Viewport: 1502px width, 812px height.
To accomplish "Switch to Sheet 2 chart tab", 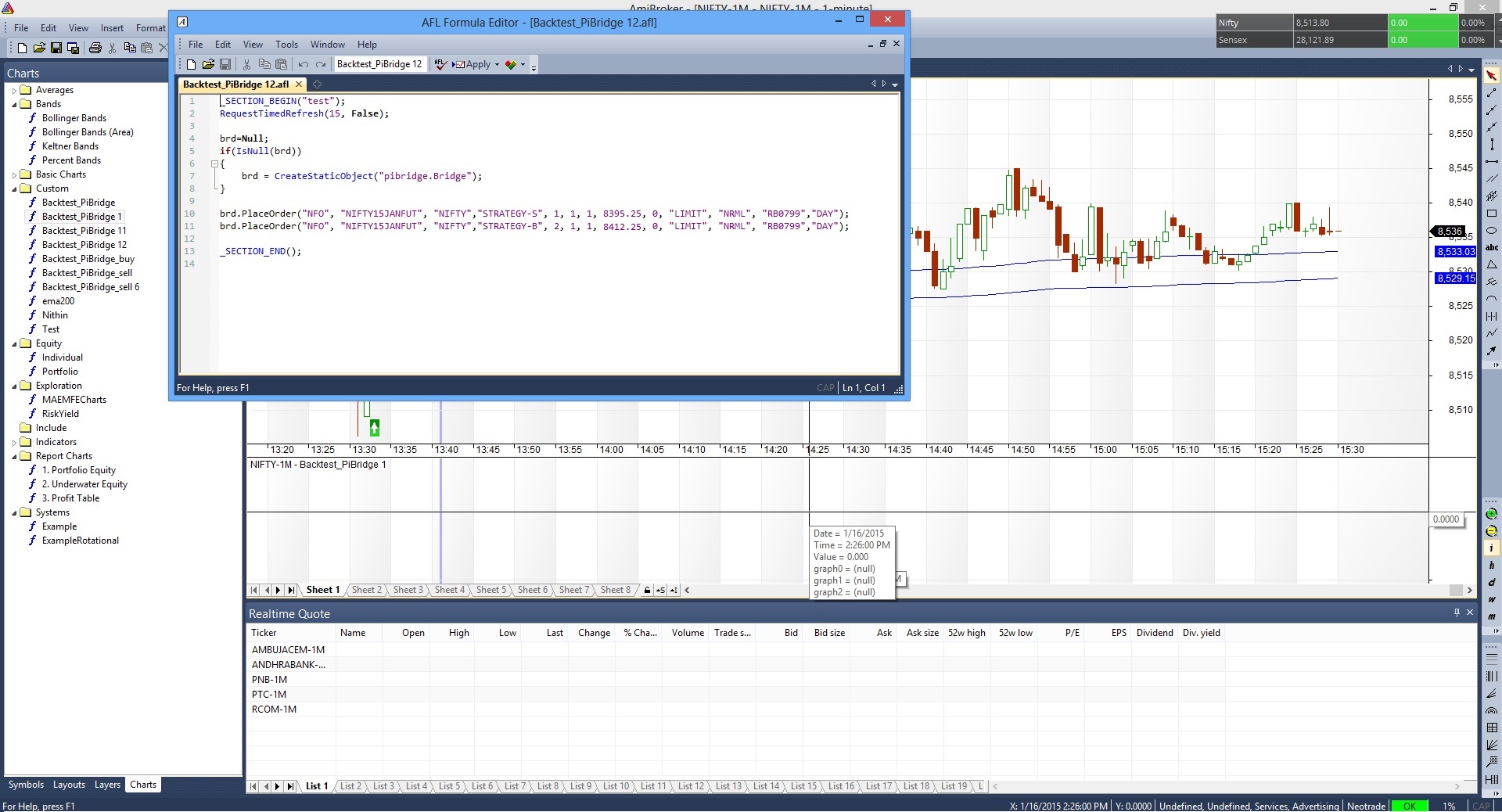I will click(x=367, y=590).
